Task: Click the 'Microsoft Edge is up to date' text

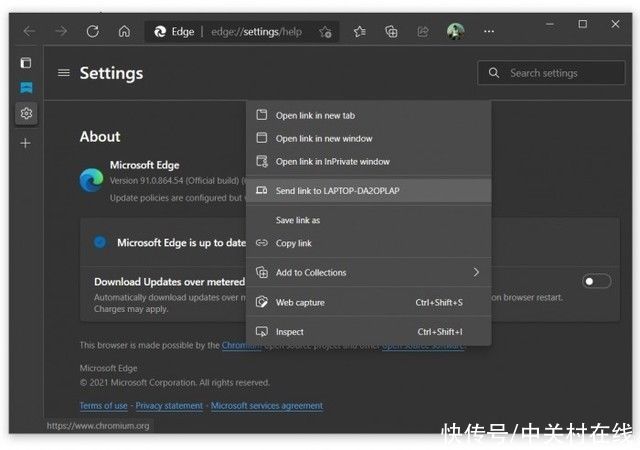Action: 181,243
